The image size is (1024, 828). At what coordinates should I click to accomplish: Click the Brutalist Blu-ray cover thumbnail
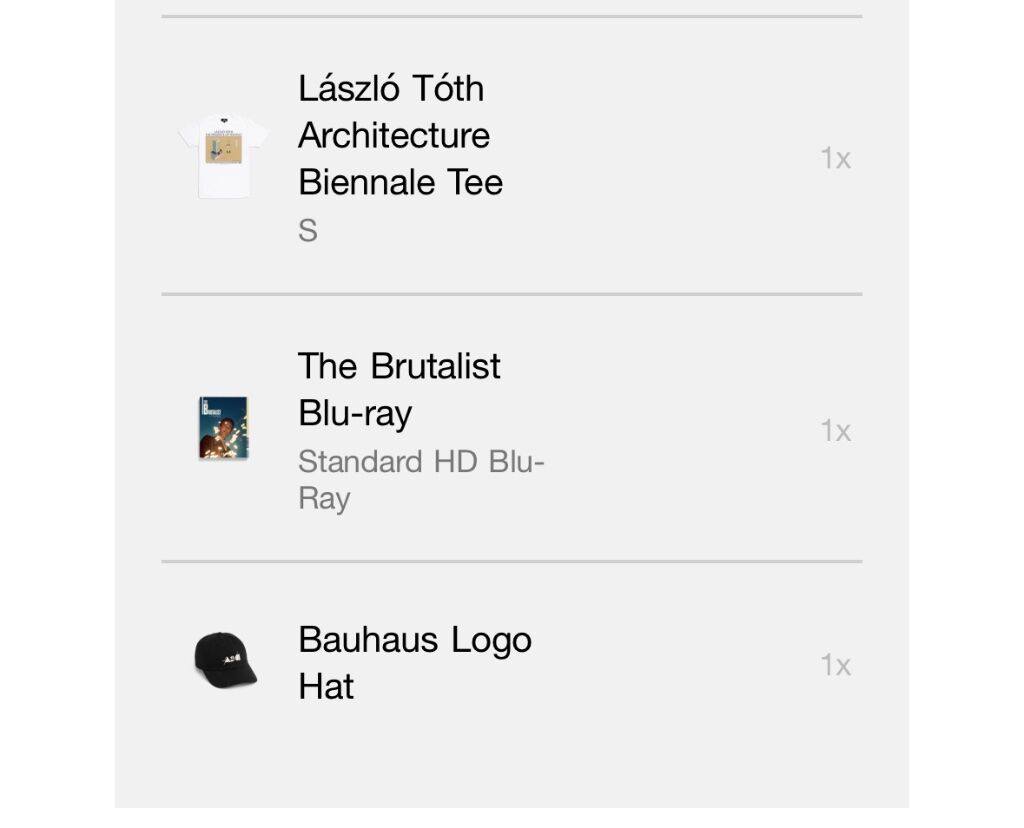[223, 428]
